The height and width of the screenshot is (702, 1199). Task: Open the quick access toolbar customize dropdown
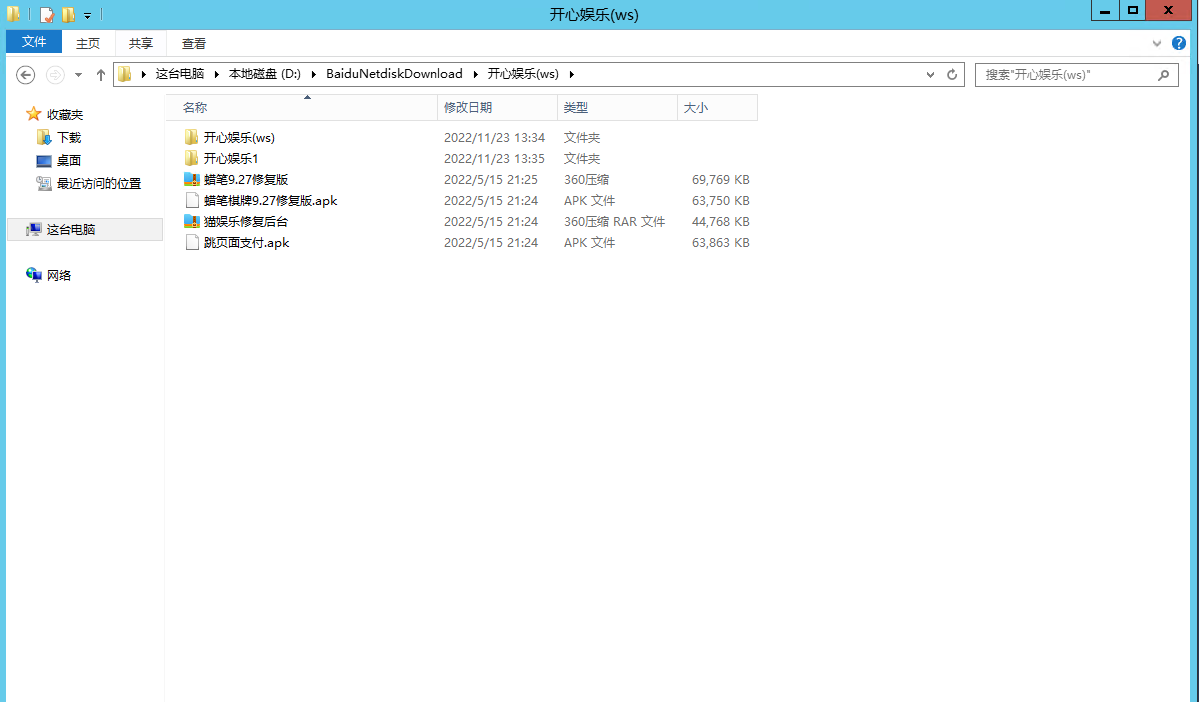tap(88, 16)
